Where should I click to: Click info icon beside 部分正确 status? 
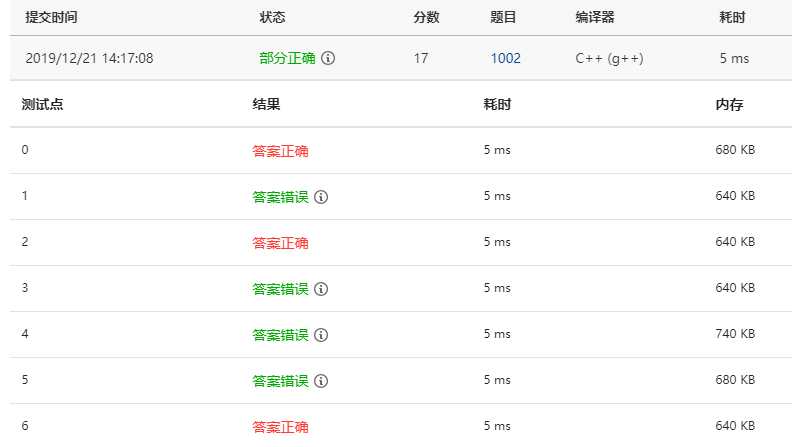pyautogui.click(x=328, y=58)
